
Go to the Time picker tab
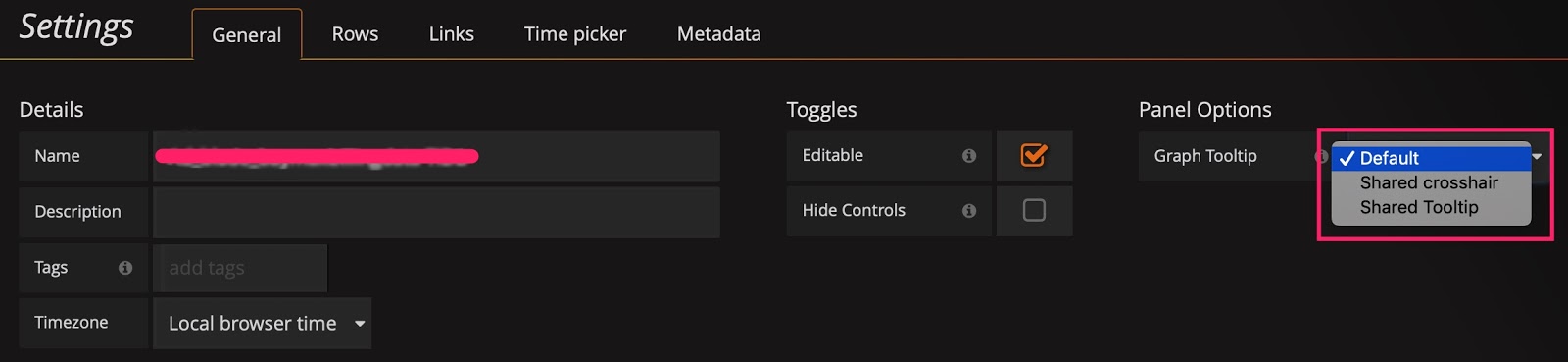coord(575,34)
